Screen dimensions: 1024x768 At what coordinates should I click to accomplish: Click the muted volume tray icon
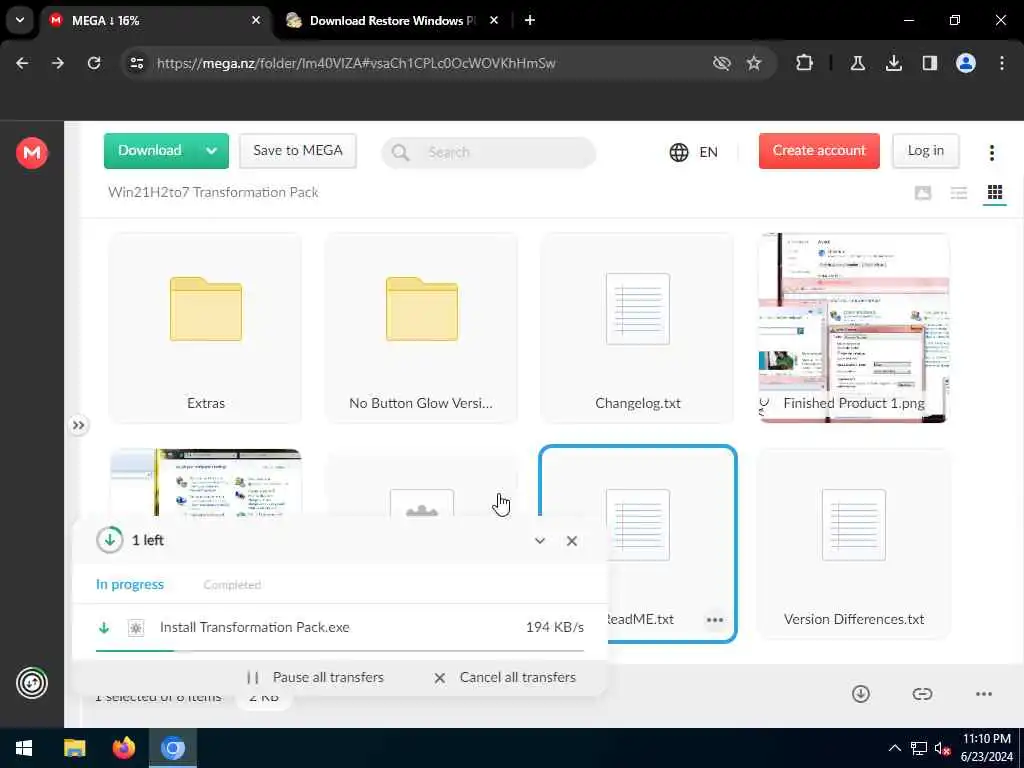(x=942, y=748)
